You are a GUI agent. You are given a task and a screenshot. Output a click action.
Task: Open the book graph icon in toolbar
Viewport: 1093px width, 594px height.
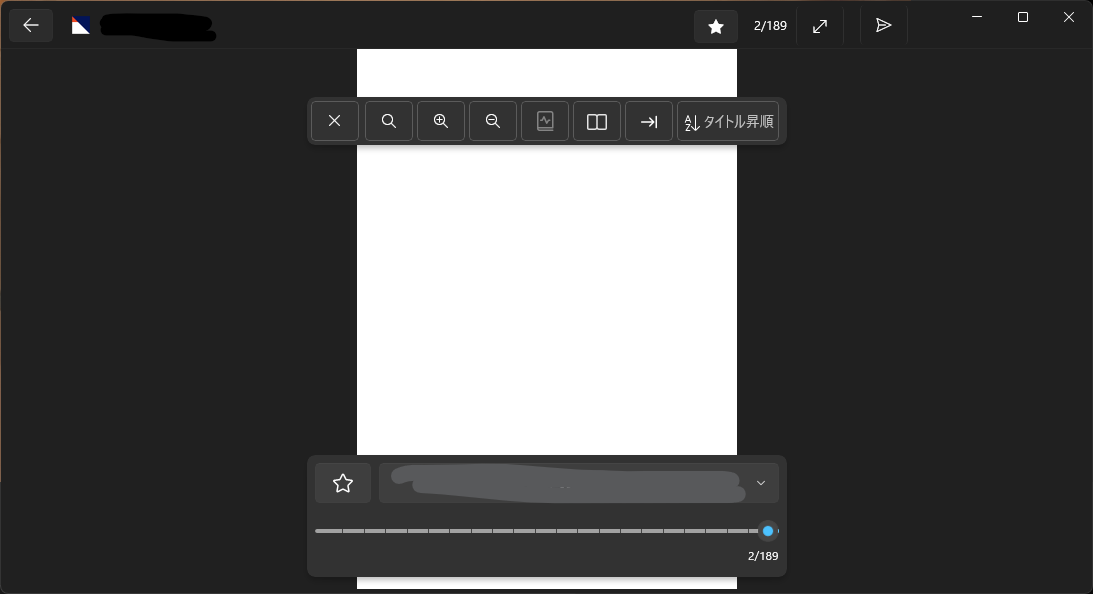point(545,121)
